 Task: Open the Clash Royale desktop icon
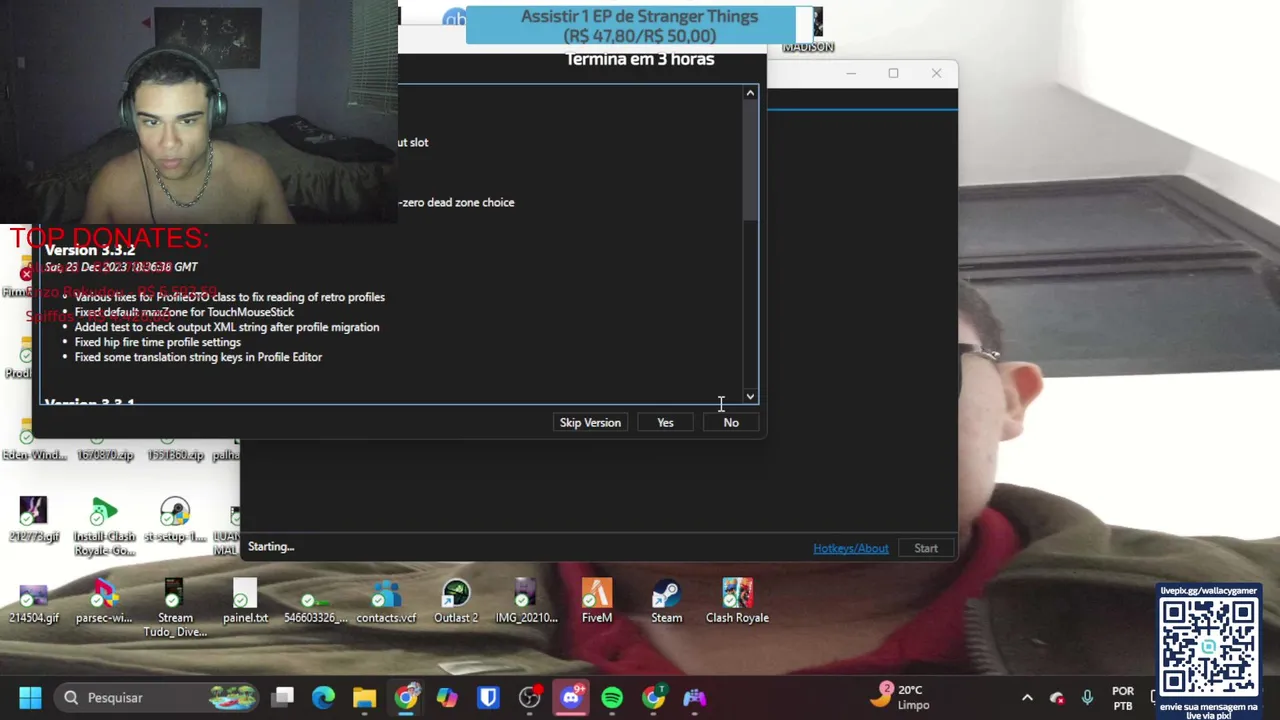pyautogui.click(x=737, y=601)
